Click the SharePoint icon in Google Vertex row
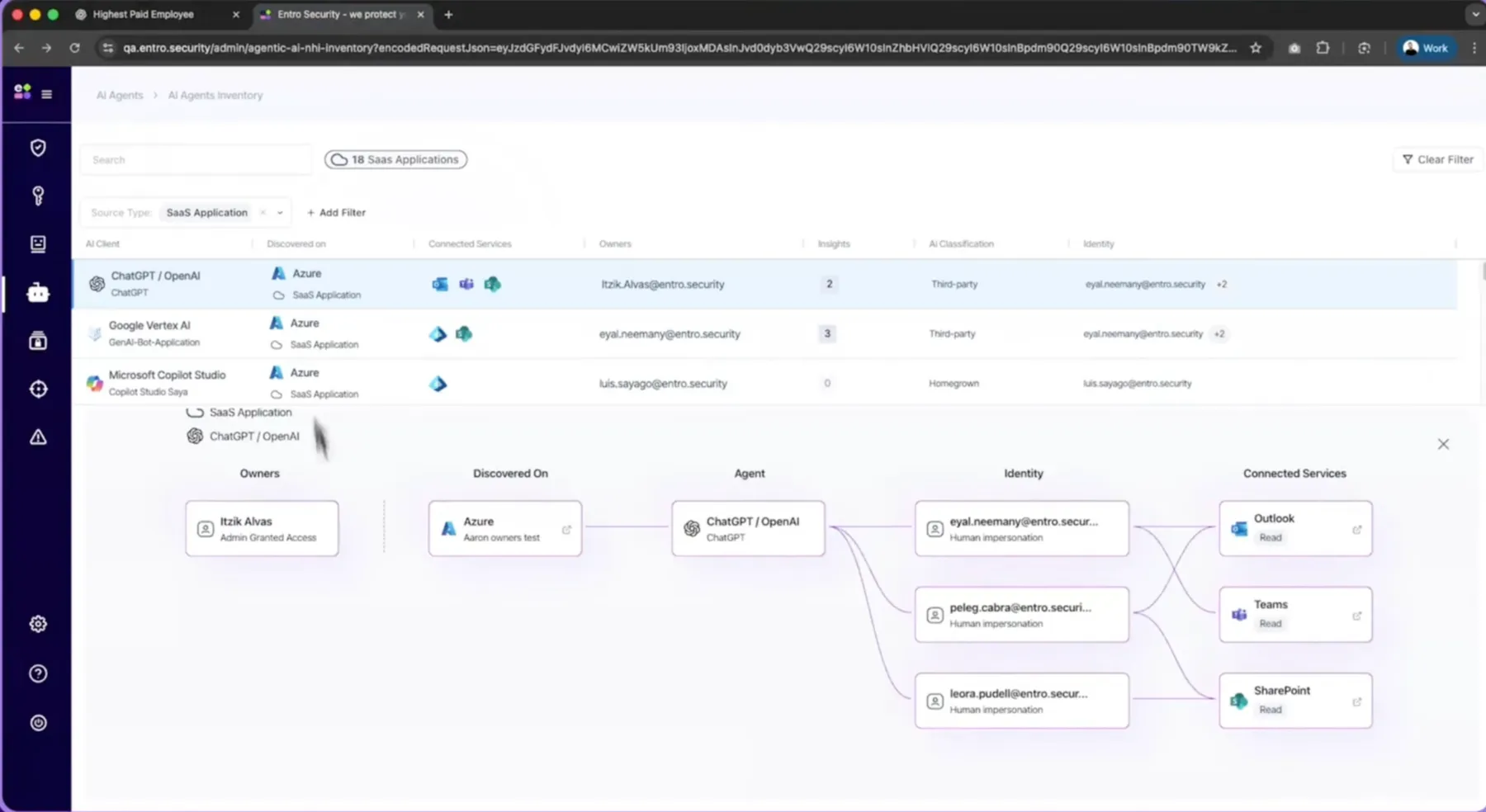The image size is (1486, 812). 464,333
